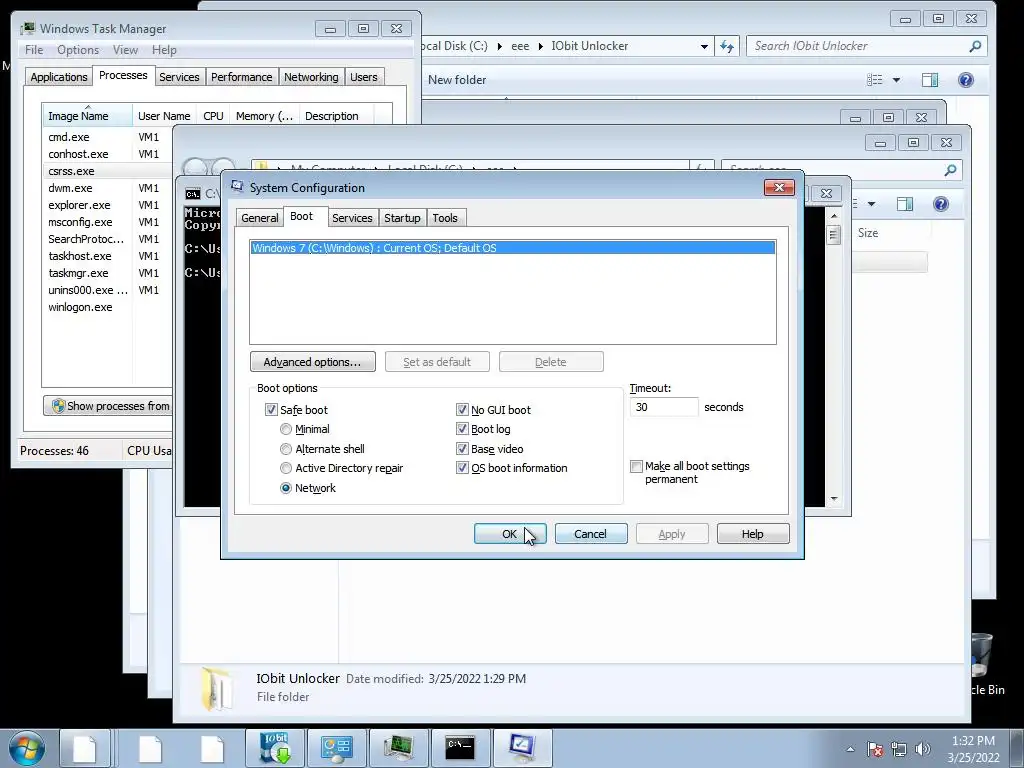Click search magnifier in IObit Unlocker Explorer
The image size is (1024, 768).
(975, 46)
